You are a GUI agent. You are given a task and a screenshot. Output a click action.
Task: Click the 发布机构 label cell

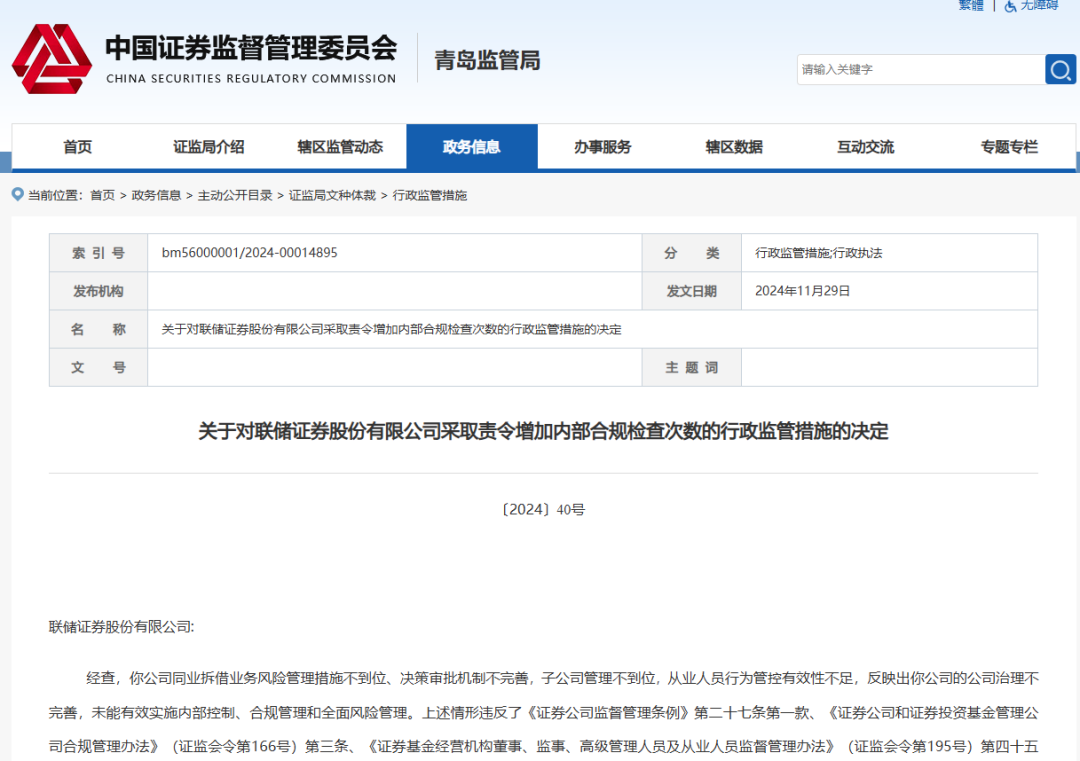[x=98, y=291]
